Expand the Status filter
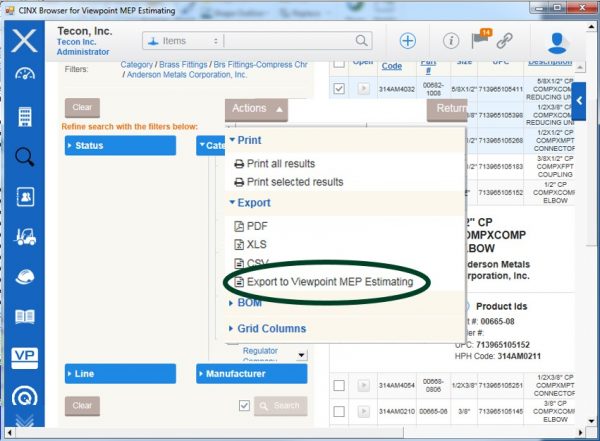The height and width of the screenshot is (441, 600). click(121, 145)
